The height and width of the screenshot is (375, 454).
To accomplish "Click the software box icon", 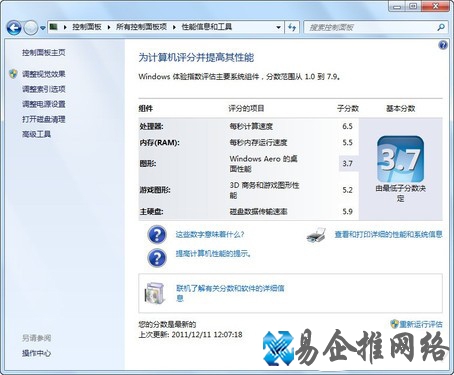I will pos(155,293).
